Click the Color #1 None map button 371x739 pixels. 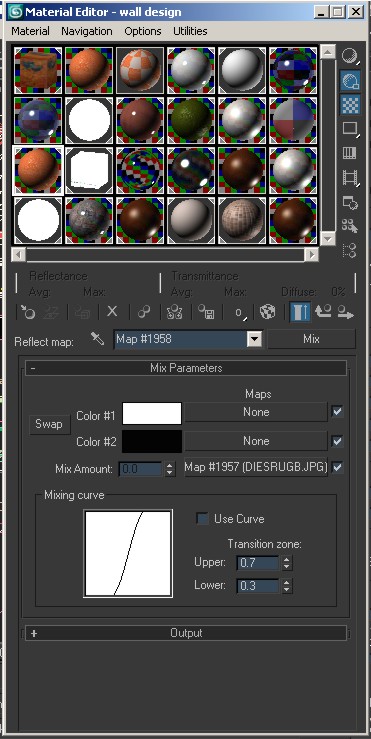[256, 412]
